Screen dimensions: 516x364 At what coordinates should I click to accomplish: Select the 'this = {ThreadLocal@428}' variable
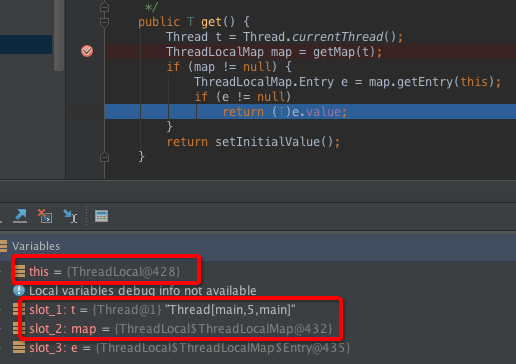pos(104,272)
